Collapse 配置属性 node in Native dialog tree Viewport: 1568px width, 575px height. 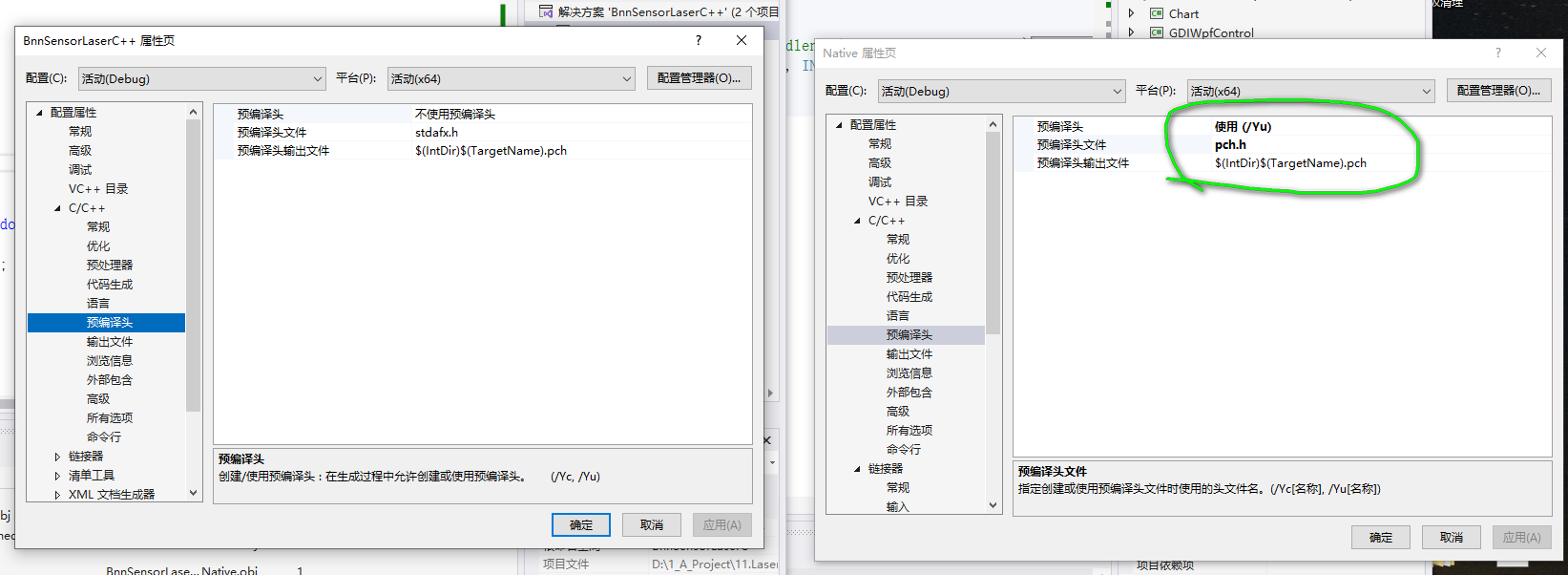[839, 125]
